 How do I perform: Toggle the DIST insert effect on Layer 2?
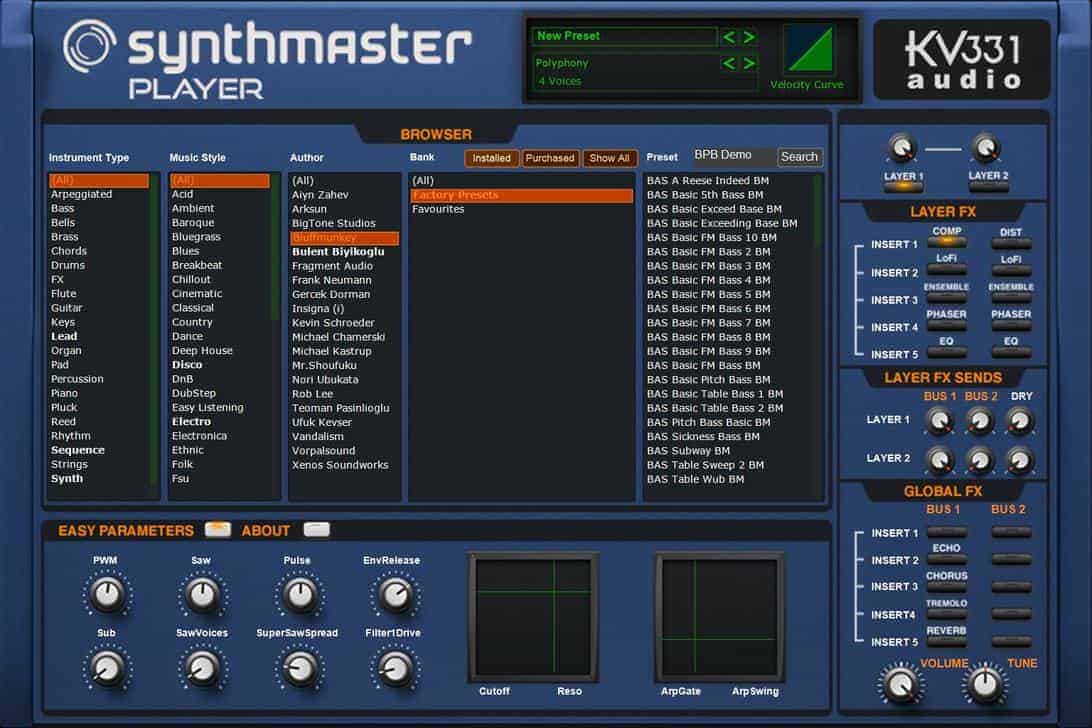click(x=1011, y=243)
